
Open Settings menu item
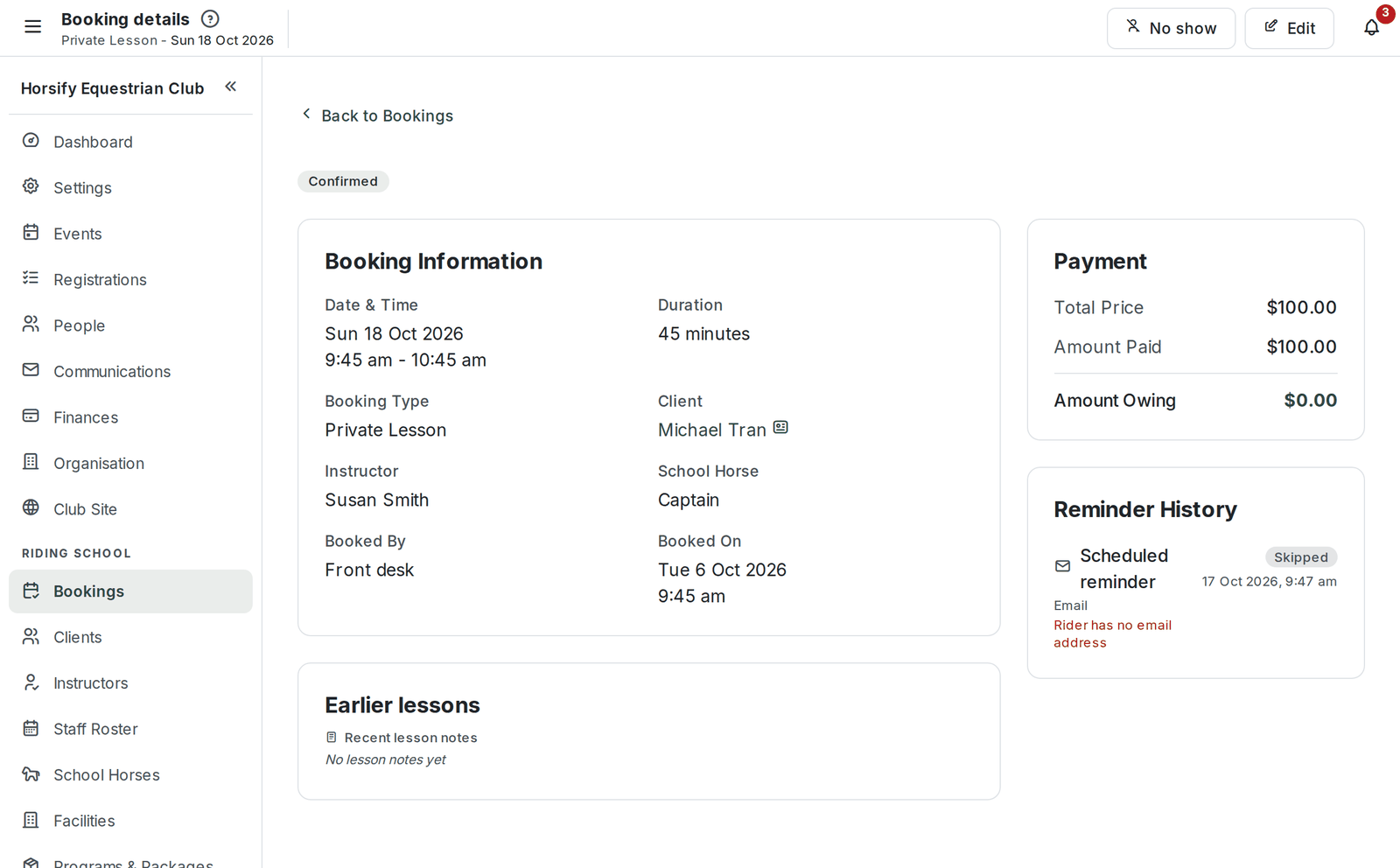(x=130, y=187)
